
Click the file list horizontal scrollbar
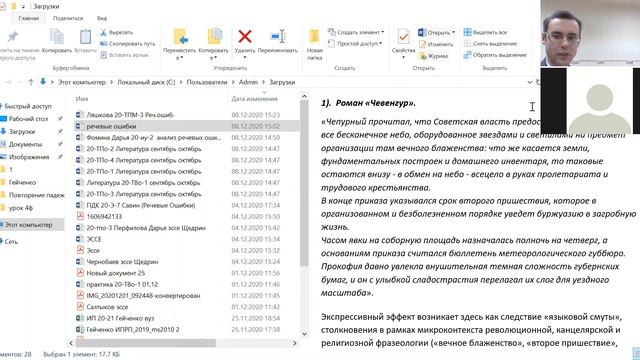(145, 343)
